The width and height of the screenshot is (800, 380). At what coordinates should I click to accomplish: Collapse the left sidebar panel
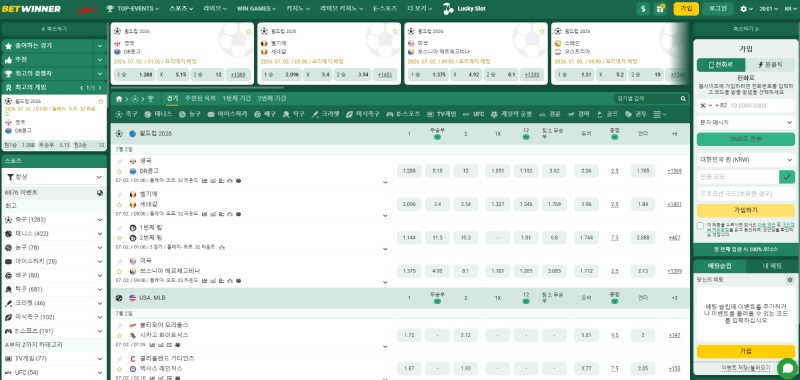[x=54, y=29]
